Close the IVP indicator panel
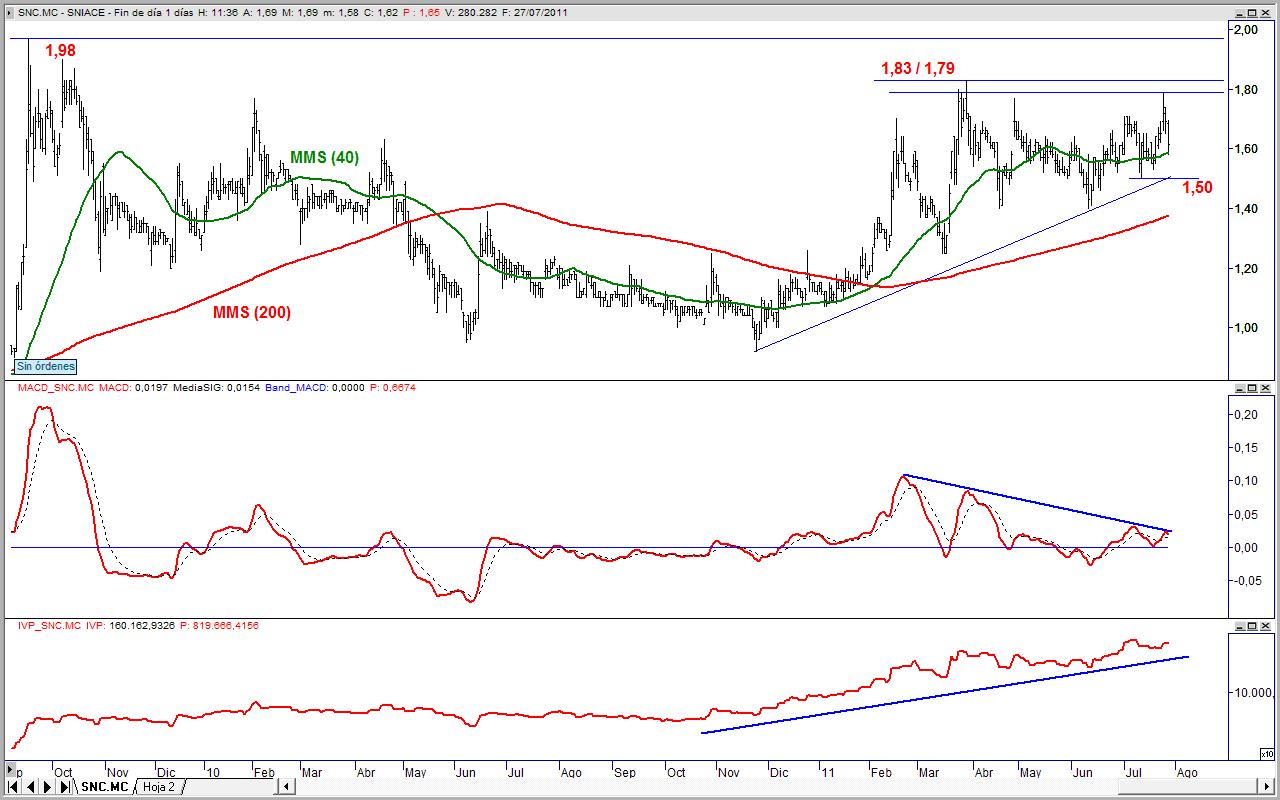The image size is (1280, 800). pyautogui.click(x=1265, y=626)
